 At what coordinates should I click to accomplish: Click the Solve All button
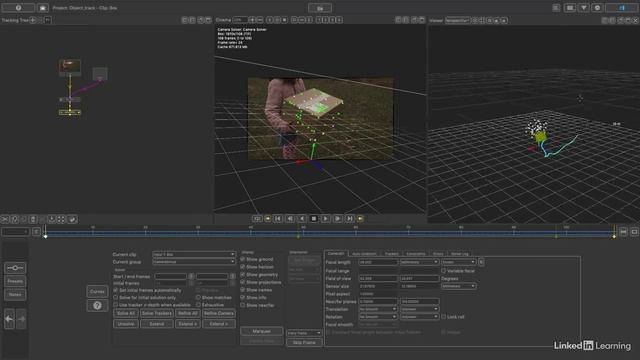click(x=126, y=313)
